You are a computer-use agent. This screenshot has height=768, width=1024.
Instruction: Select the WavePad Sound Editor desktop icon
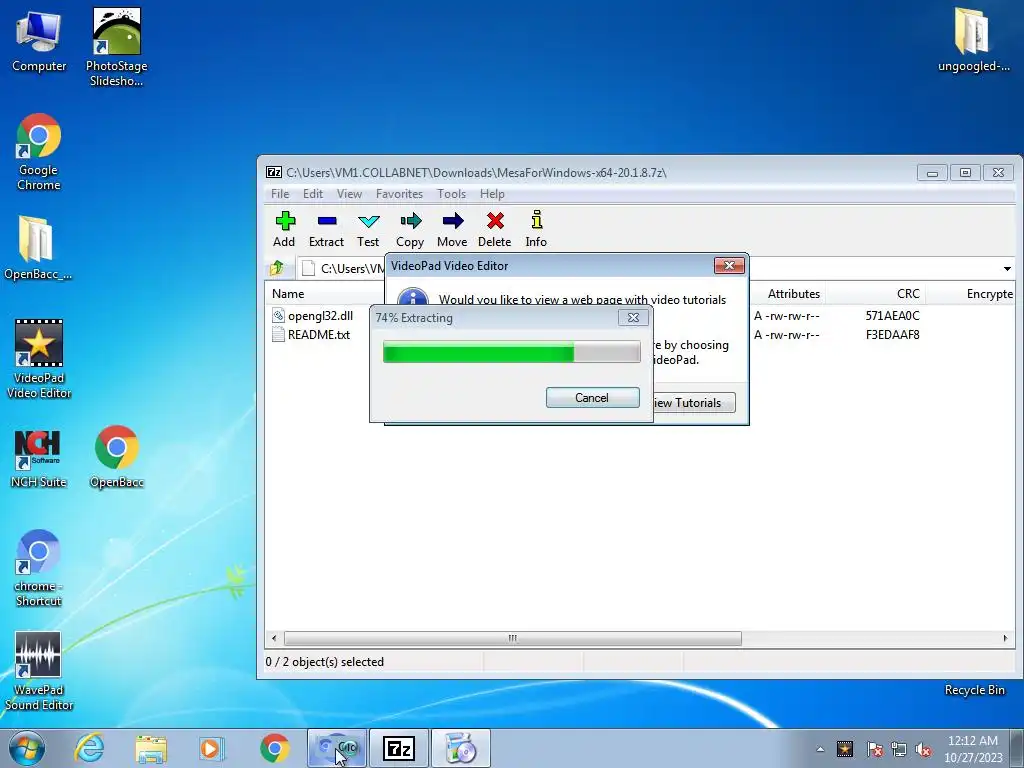pyautogui.click(x=39, y=671)
